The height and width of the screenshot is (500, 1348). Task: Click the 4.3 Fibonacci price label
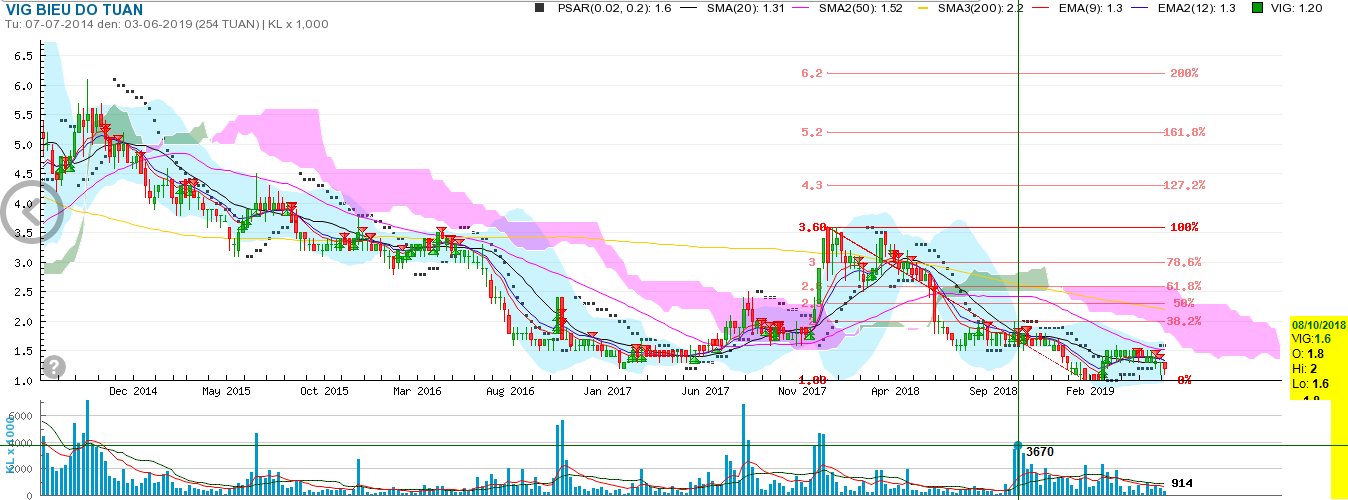click(x=811, y=185)
